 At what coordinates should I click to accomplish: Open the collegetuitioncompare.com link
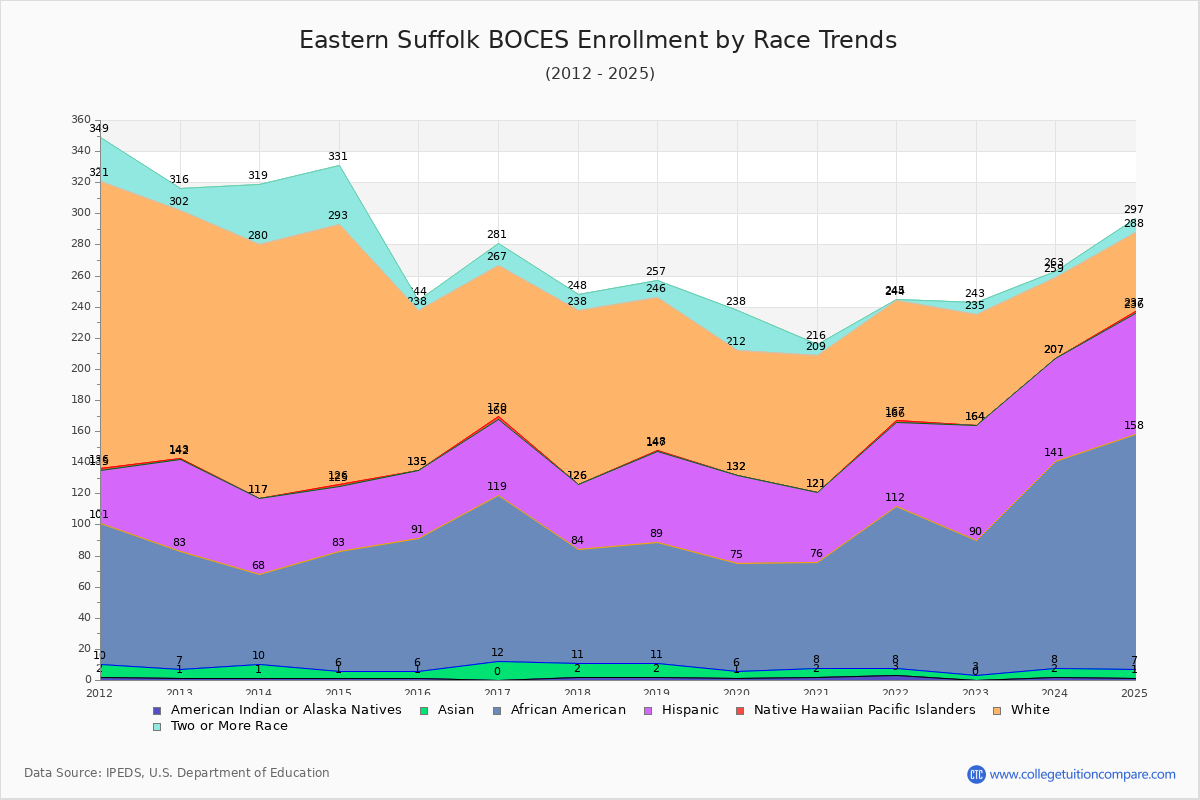pyautogui.click(x=1083, y=774)
